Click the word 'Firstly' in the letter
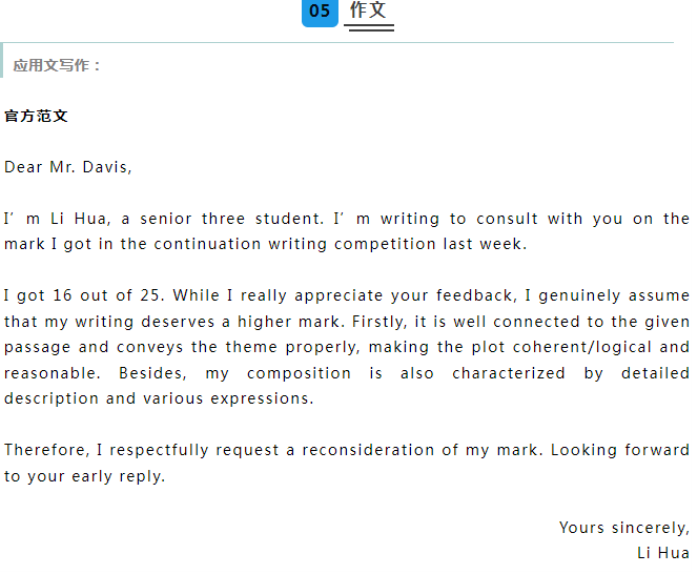 (380, 322)
